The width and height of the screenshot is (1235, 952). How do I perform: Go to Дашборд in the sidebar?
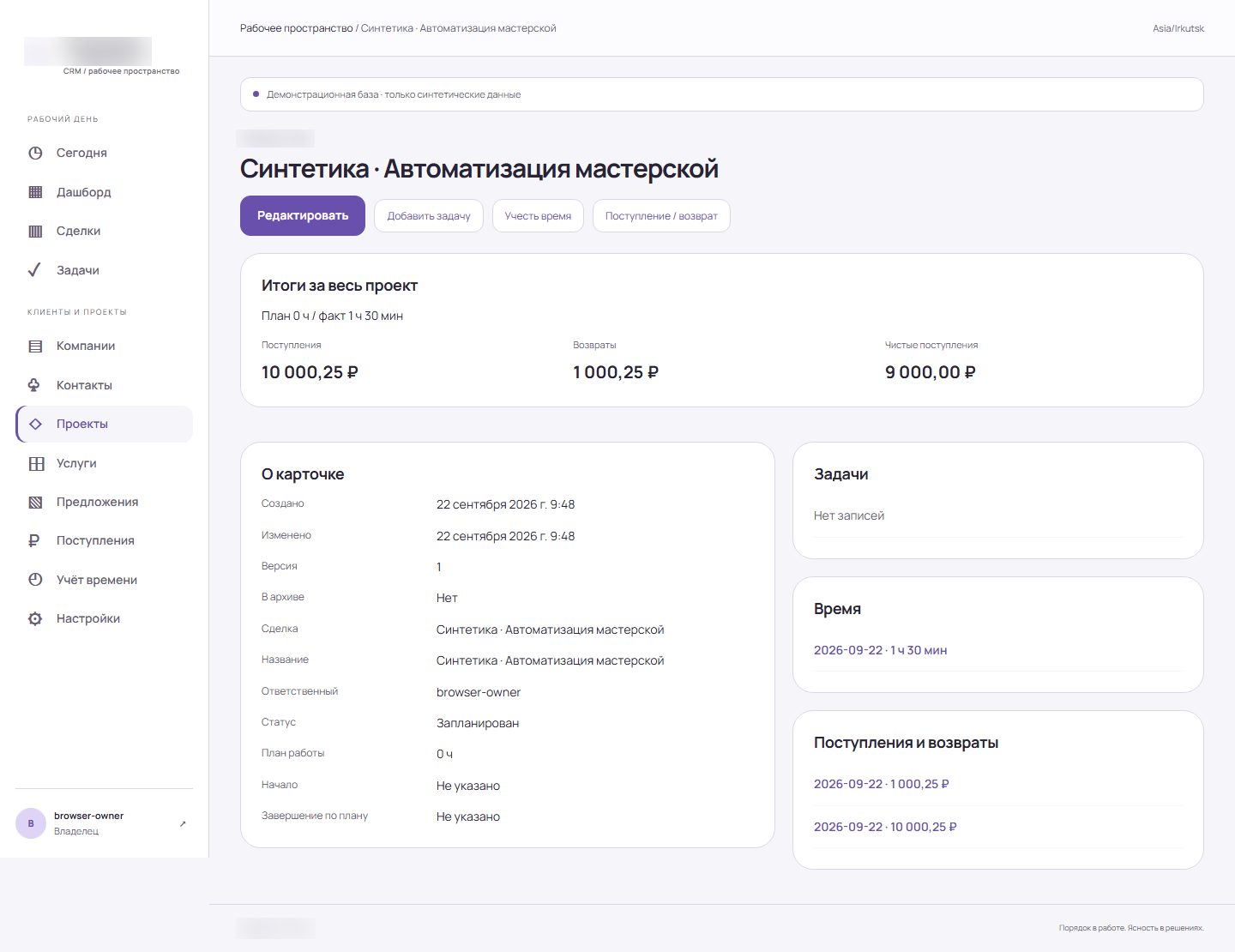point(104,192)
